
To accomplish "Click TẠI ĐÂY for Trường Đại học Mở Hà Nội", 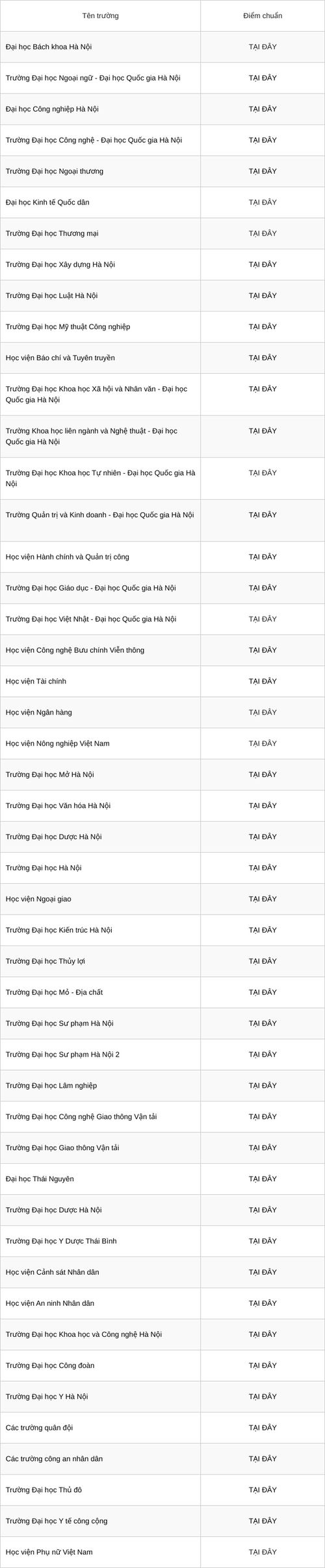I will coord(263,775).
